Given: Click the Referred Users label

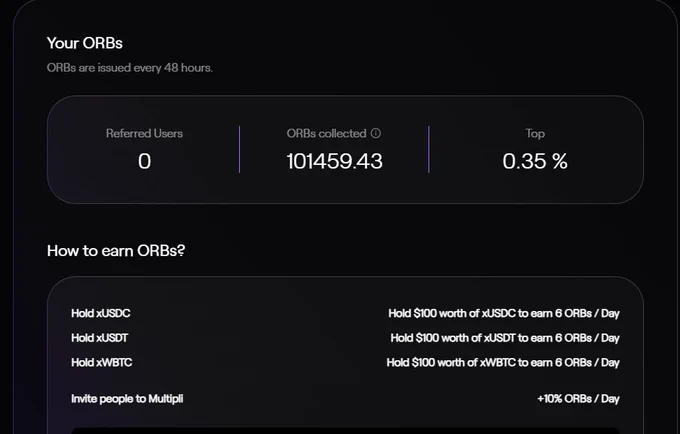Looking at the screenshot, I should pyautogui.click(x=144, y=133).
